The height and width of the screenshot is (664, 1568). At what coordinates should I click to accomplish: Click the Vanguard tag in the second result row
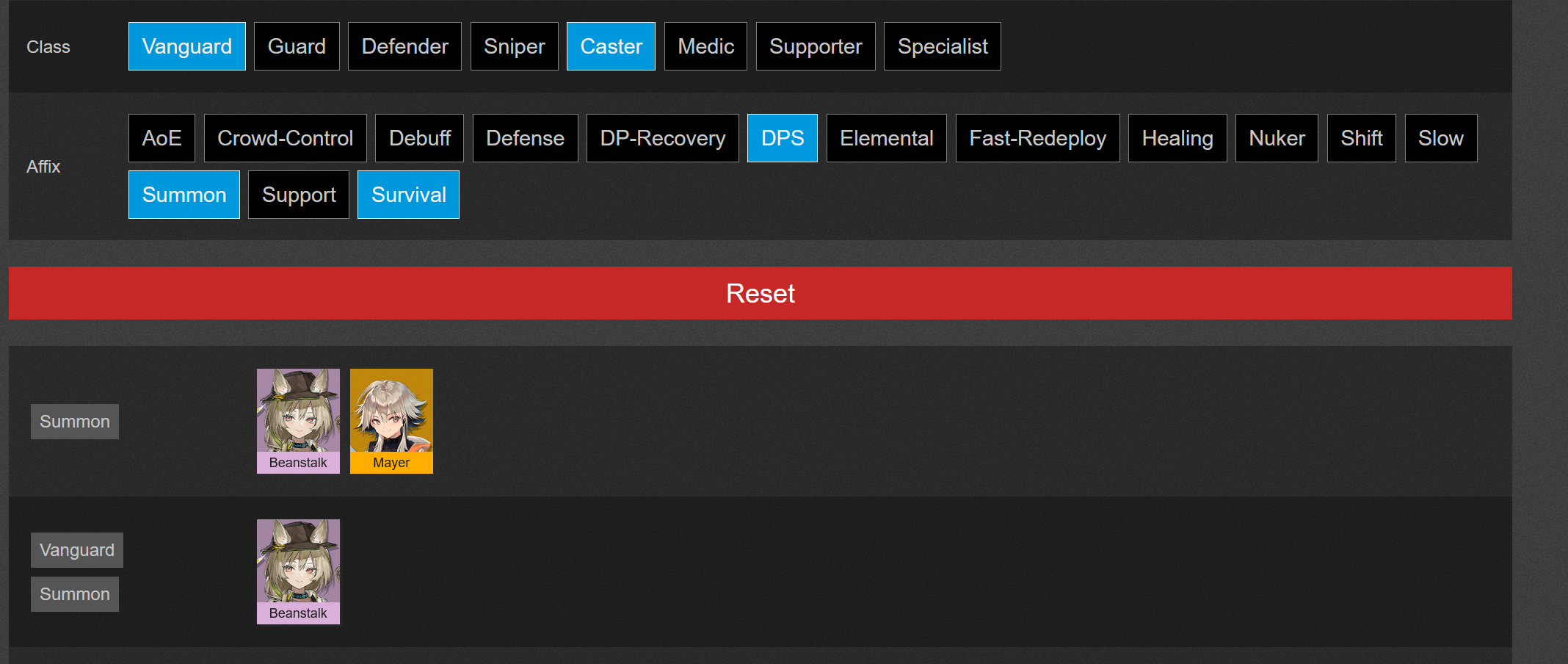coord(77,550)
